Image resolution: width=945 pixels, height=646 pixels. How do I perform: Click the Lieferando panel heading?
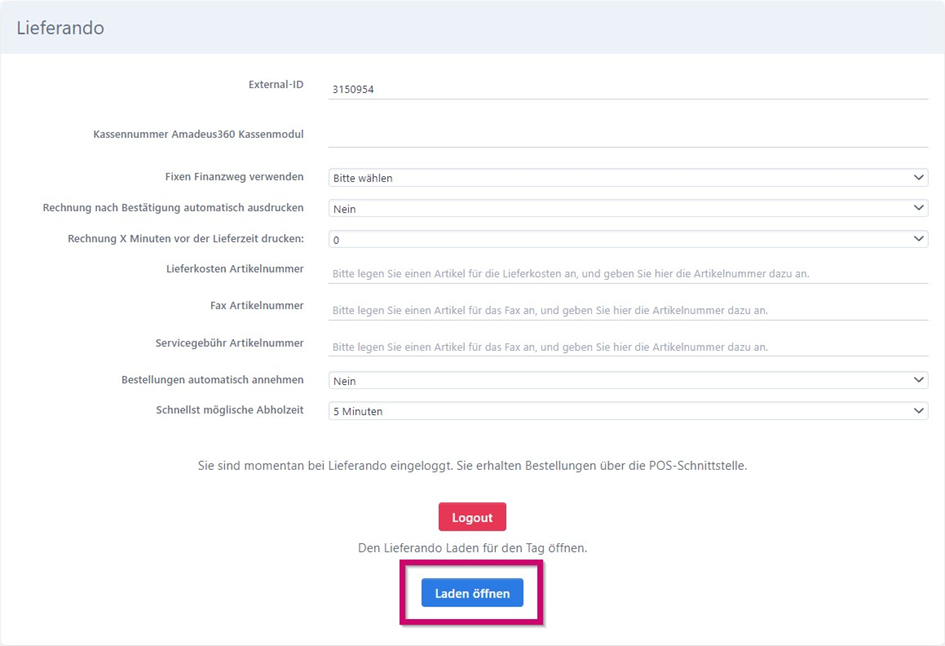point(60,28)
